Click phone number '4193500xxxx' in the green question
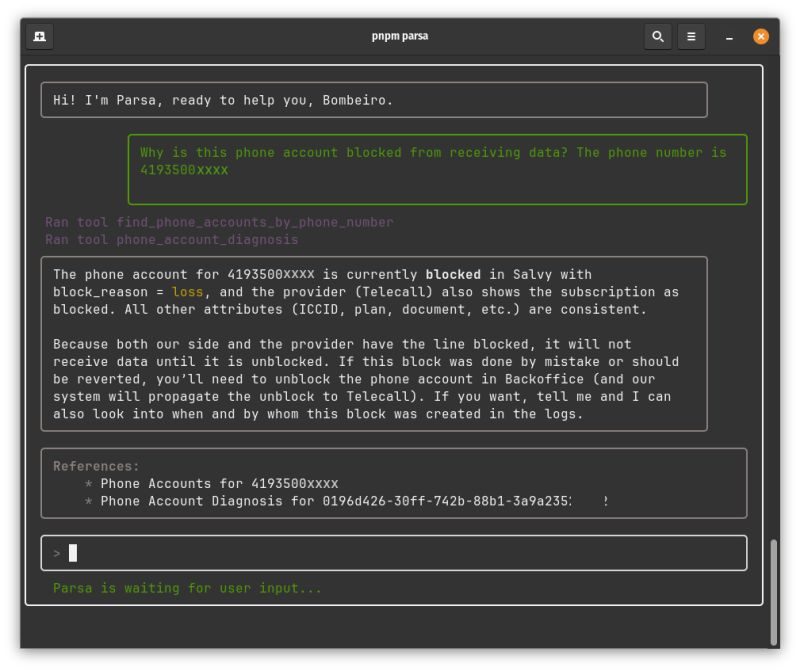Viewport: 800px width, 671px height. click(184, 170)
